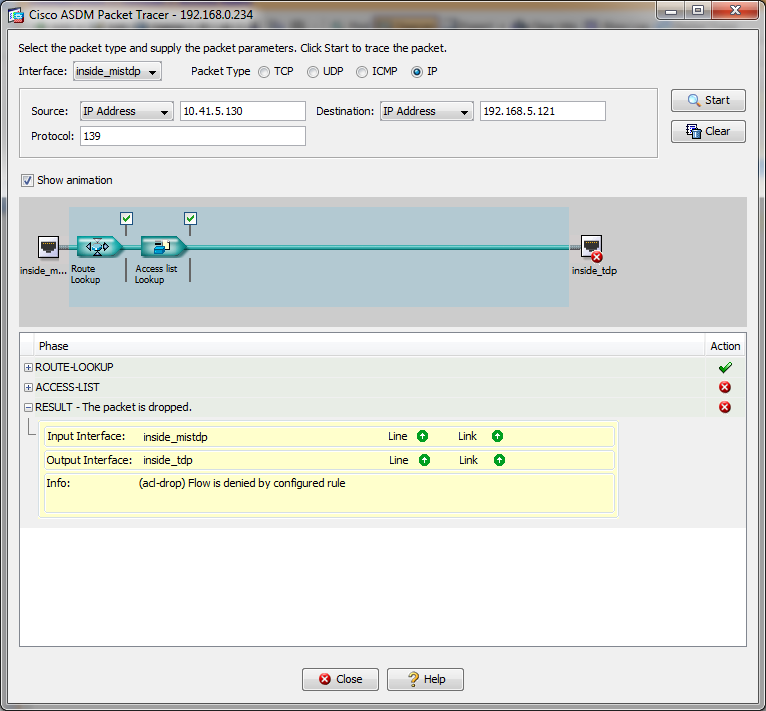The height and width of the screenshot is (711, 766).
Task: Click the Access list Lookup phase icon
Action: tap(163, 246)
